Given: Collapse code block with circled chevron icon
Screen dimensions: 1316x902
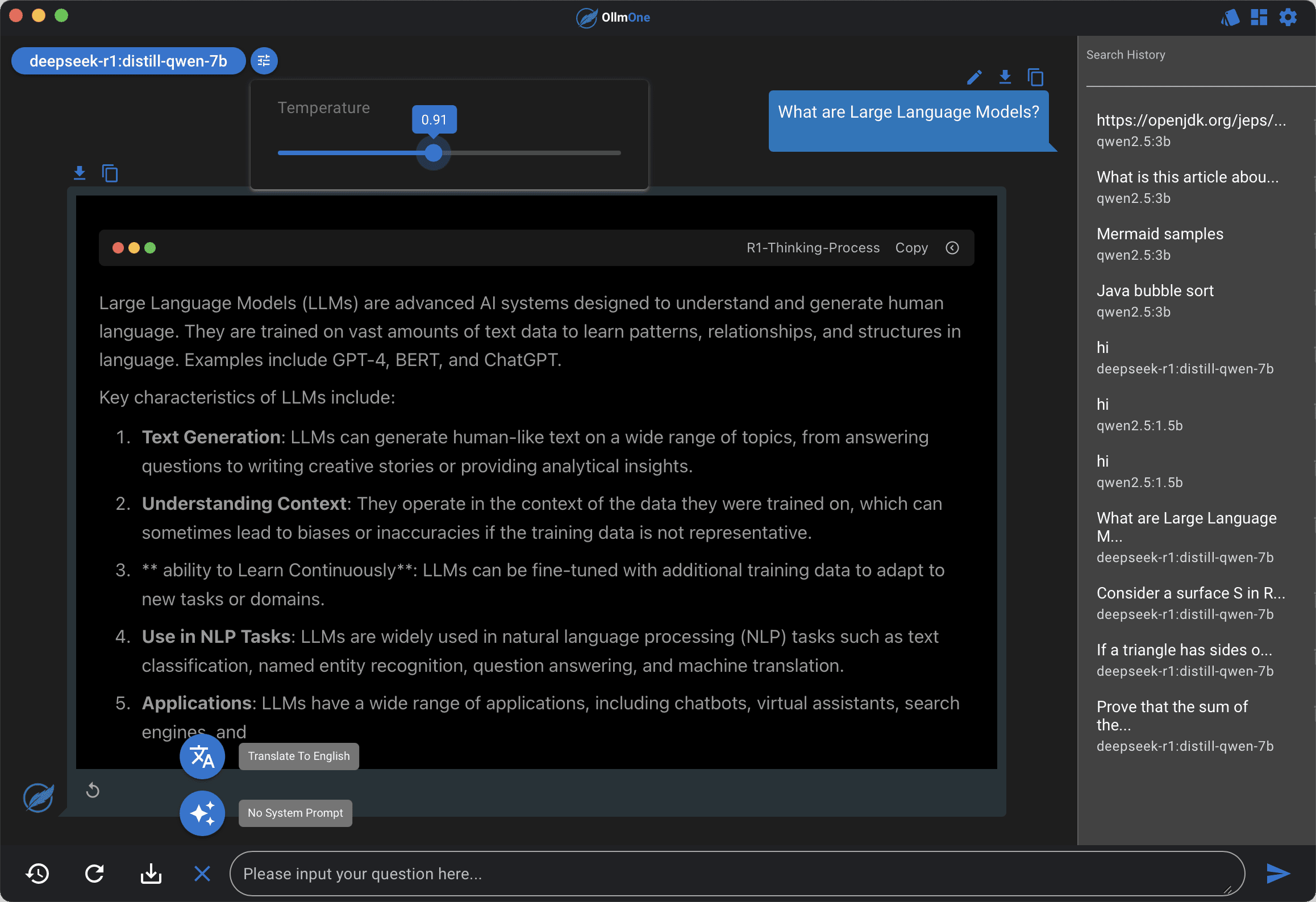Looking at the screenshot, I should click(952, 248).
